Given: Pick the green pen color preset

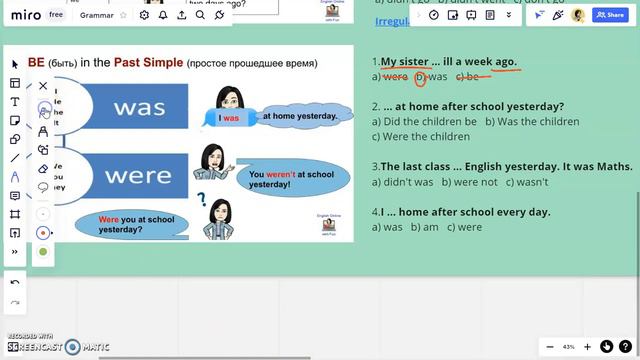Looking at the screenshot, I should coord(43,252).
